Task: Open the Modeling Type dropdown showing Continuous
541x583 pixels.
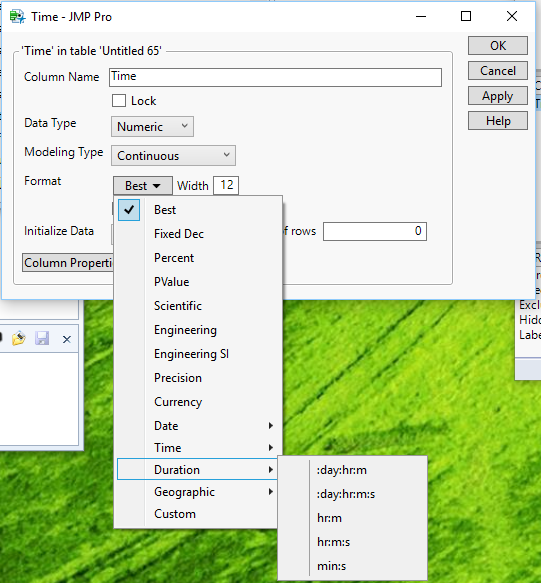Action: 173,155
